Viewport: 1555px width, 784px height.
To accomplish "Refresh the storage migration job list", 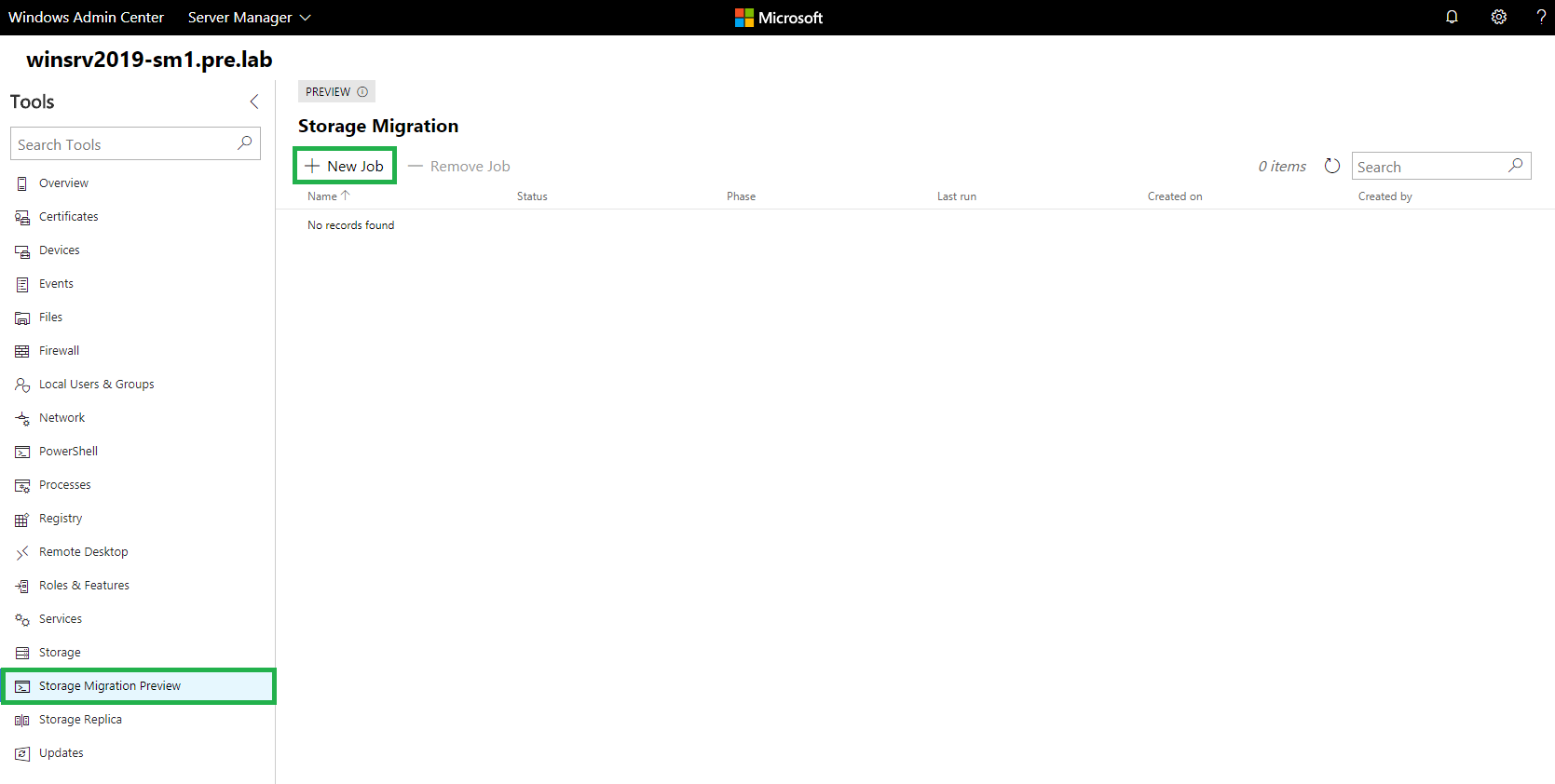I will pyautogui.click(x=1332, y=166).
